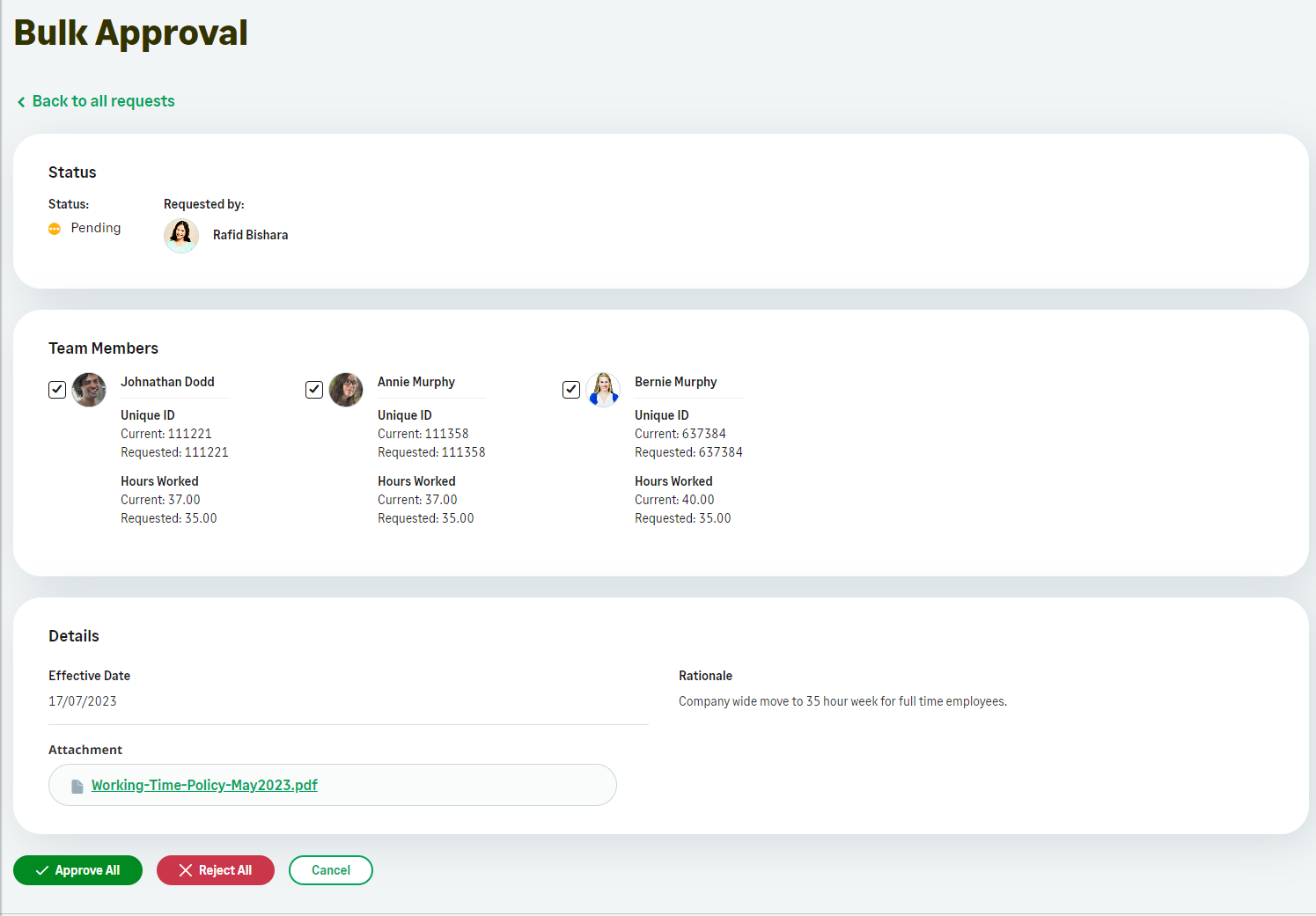Image resolution: width=1316 pixels, height=916 pixels.
Task: Toggle Bernie Murphy's selection checkbox
Action: [x=571, y=389]
